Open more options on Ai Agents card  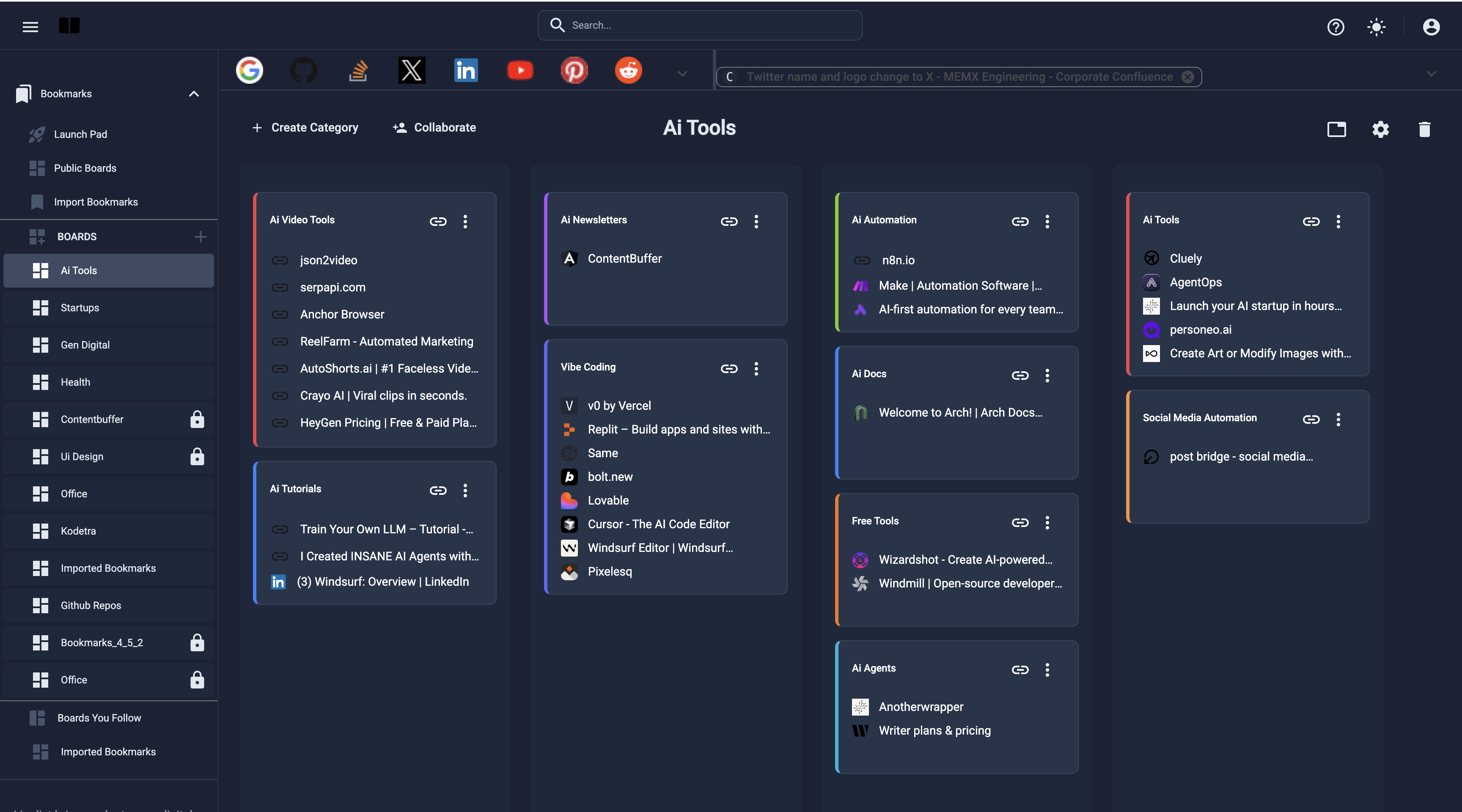tap(1047, 669)
